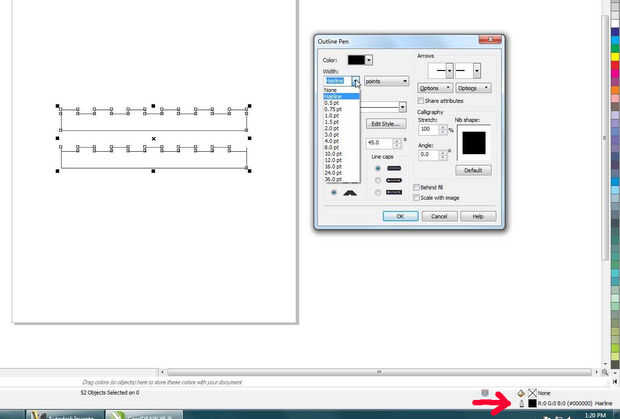Click Cancel in Outline Pen dialog
The height and width of the screenshot is (419, 620).
click(x=439, y=216)
